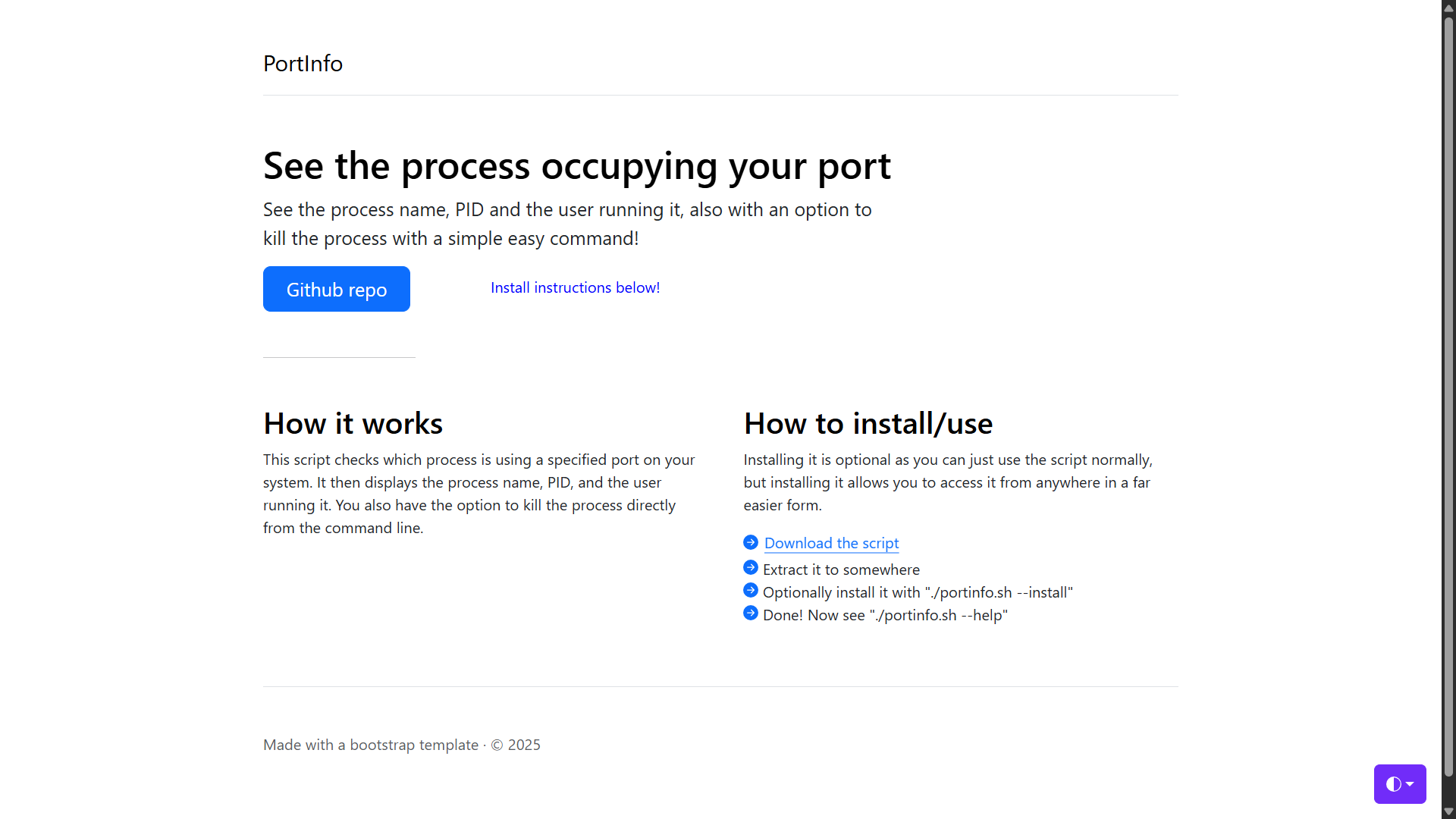The height and width of the screenshot is (819, 1456).
Task: Click the vertical scrollbar thumb
Action: [1448, 394]
